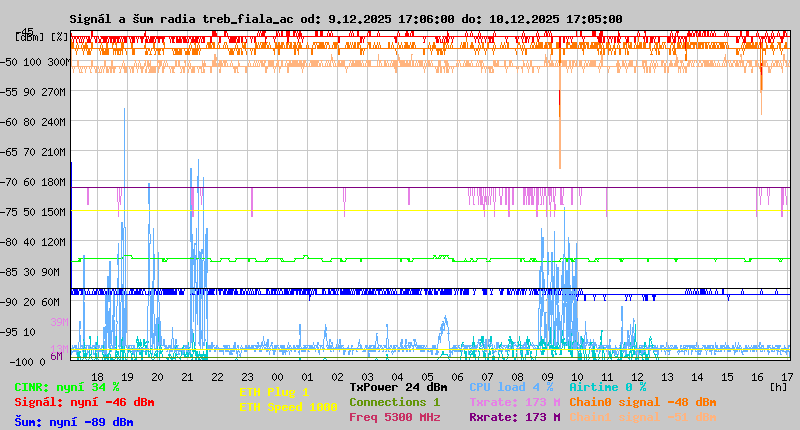Click the '02' hour label on time axis
This screenshot has width=800, height=430.
[x=337, y=377]
